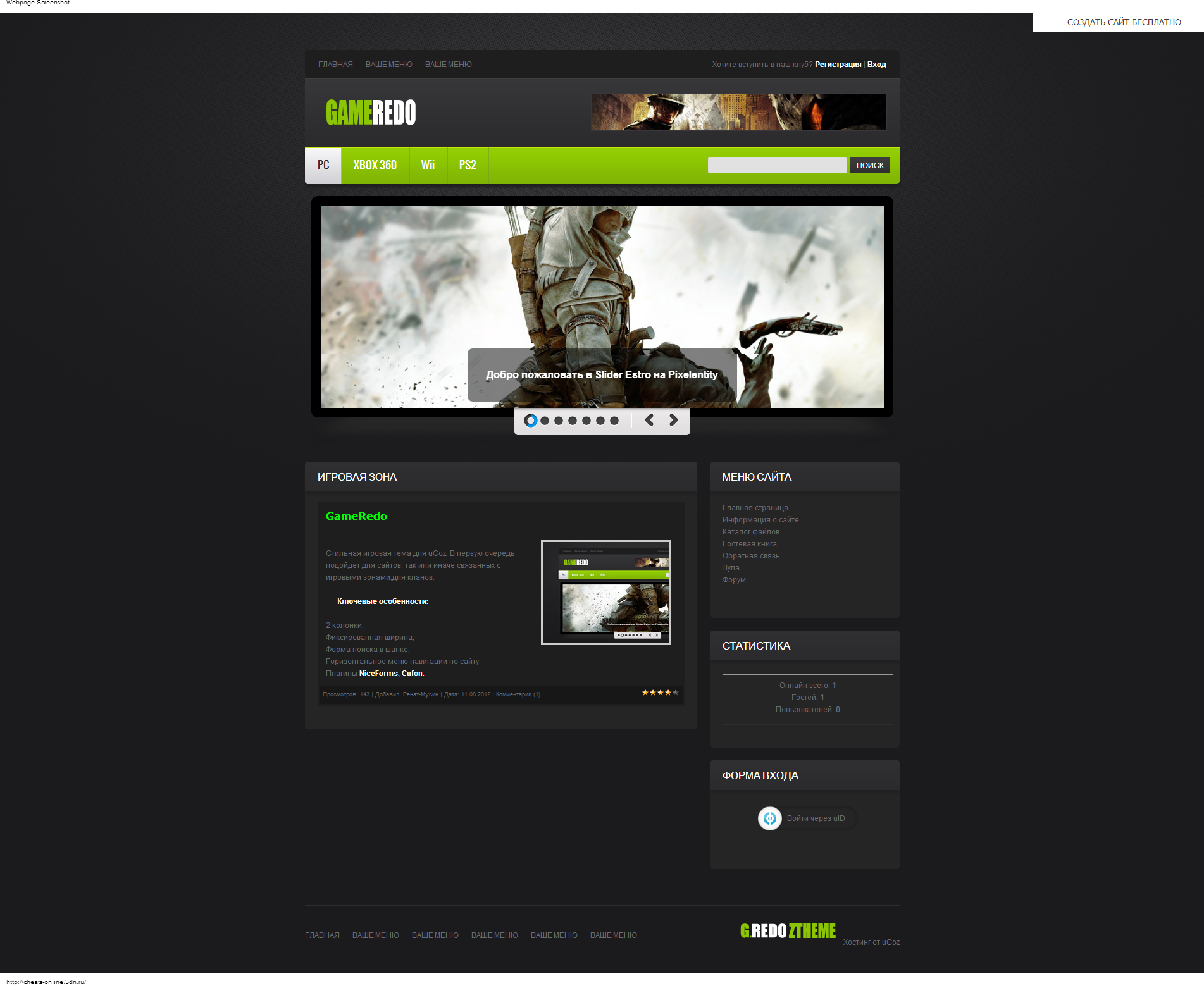The width and height of the screenshot is (1204, 986).
Task: Click NiceForms plugin text
Action: (x=378, y=674)
